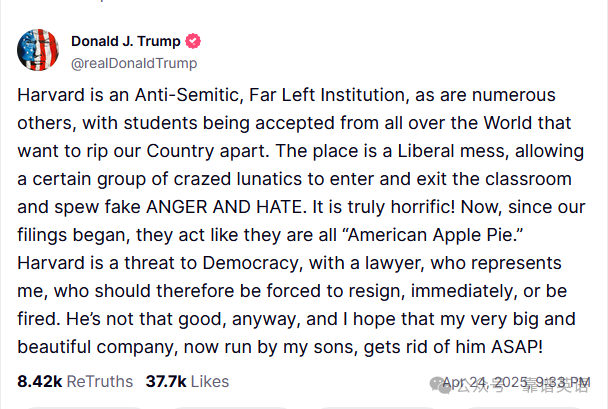Image resolution: width=608 pixels, height=409 pixels.
Task: Open Donald J. Trump display name
Action: 126,41
